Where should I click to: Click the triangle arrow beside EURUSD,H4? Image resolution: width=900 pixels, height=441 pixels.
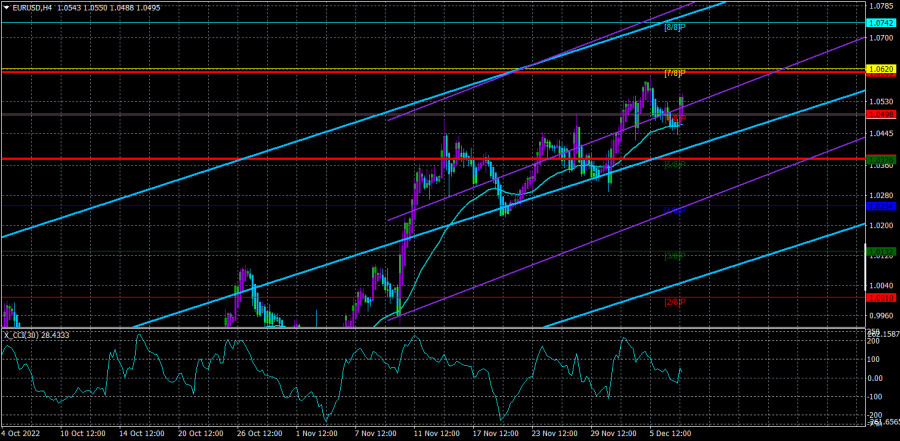coord(6,7)
